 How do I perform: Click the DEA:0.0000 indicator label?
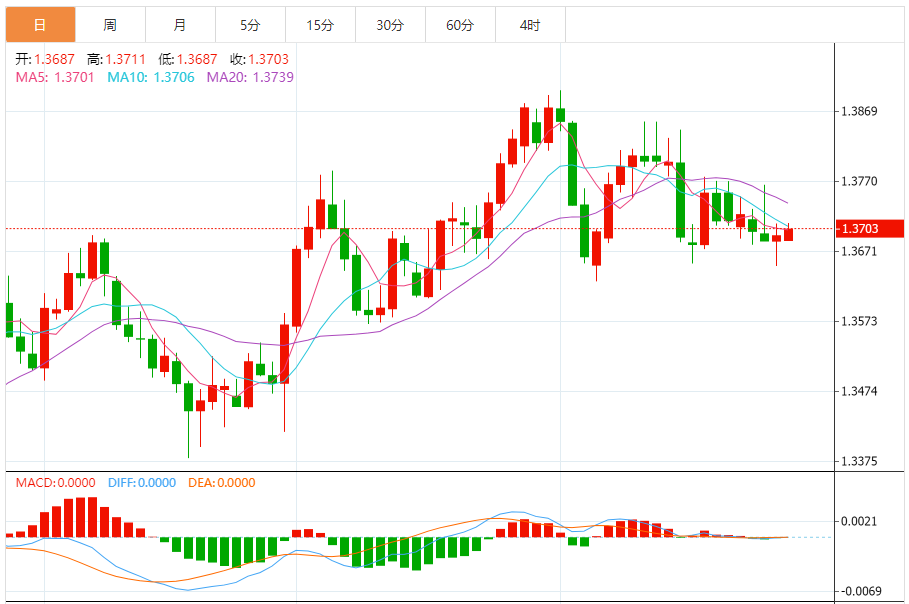coord(221,483)
